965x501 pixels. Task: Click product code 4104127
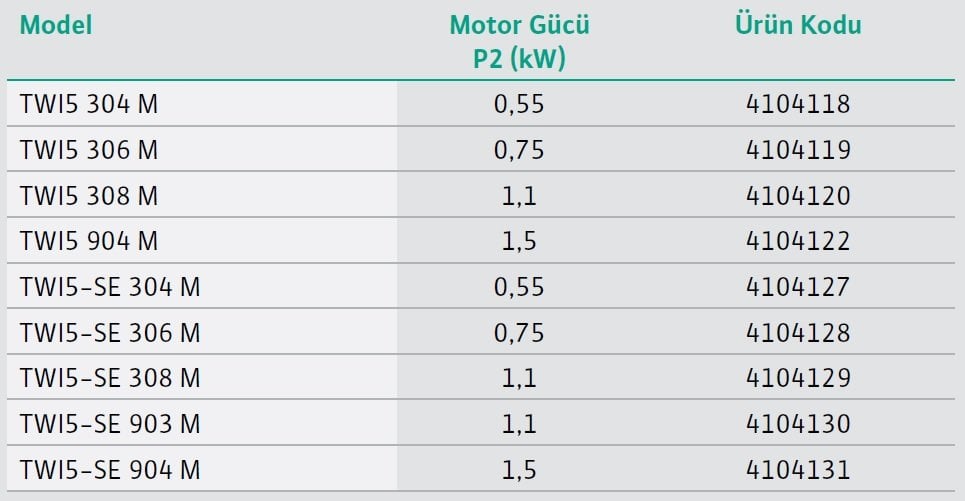(x=798, y=287)
